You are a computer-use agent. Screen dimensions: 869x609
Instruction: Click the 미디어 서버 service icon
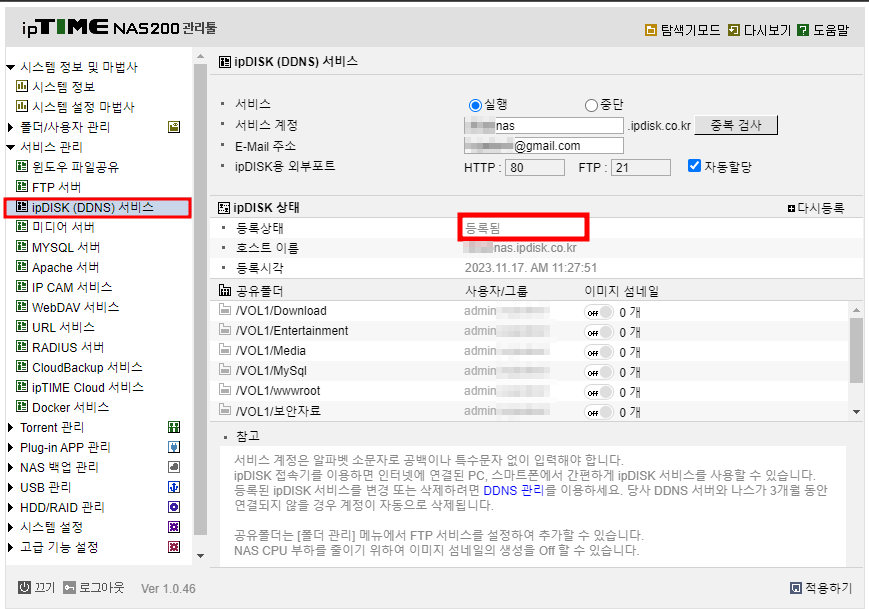tap(22, 227)
